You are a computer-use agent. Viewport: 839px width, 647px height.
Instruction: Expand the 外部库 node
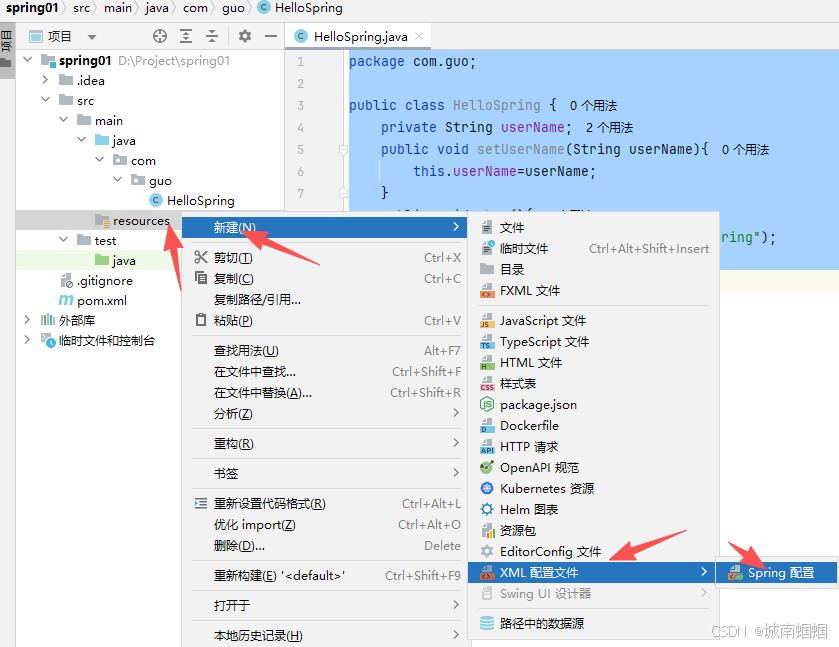point(28,320)
